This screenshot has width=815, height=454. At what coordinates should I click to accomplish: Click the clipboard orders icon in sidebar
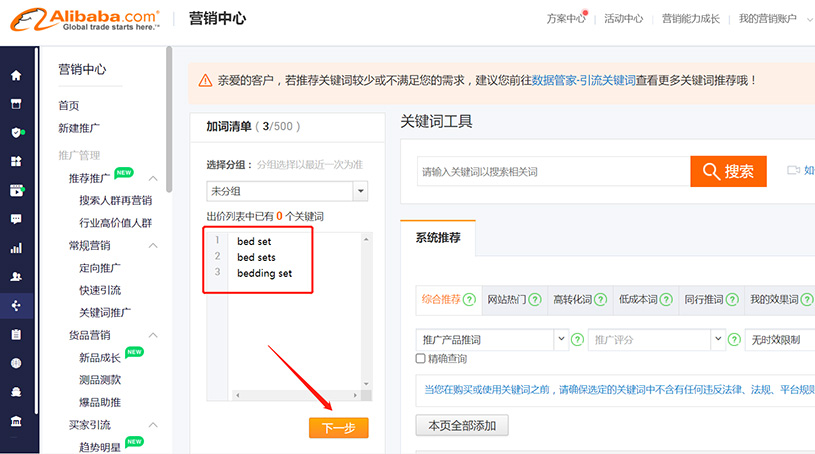[x=16, y=334]
